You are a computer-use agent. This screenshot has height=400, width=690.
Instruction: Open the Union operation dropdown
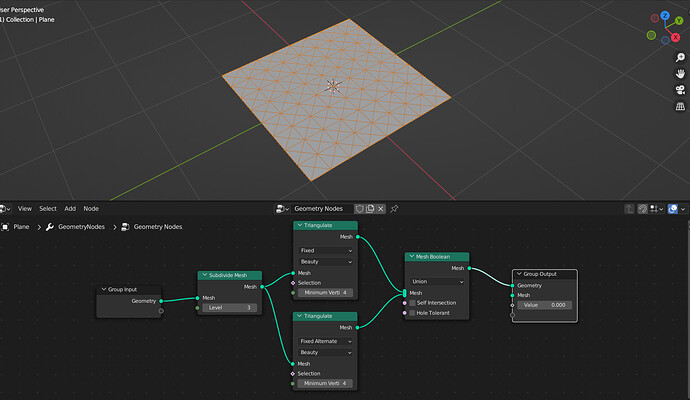(x=437, y=281)
